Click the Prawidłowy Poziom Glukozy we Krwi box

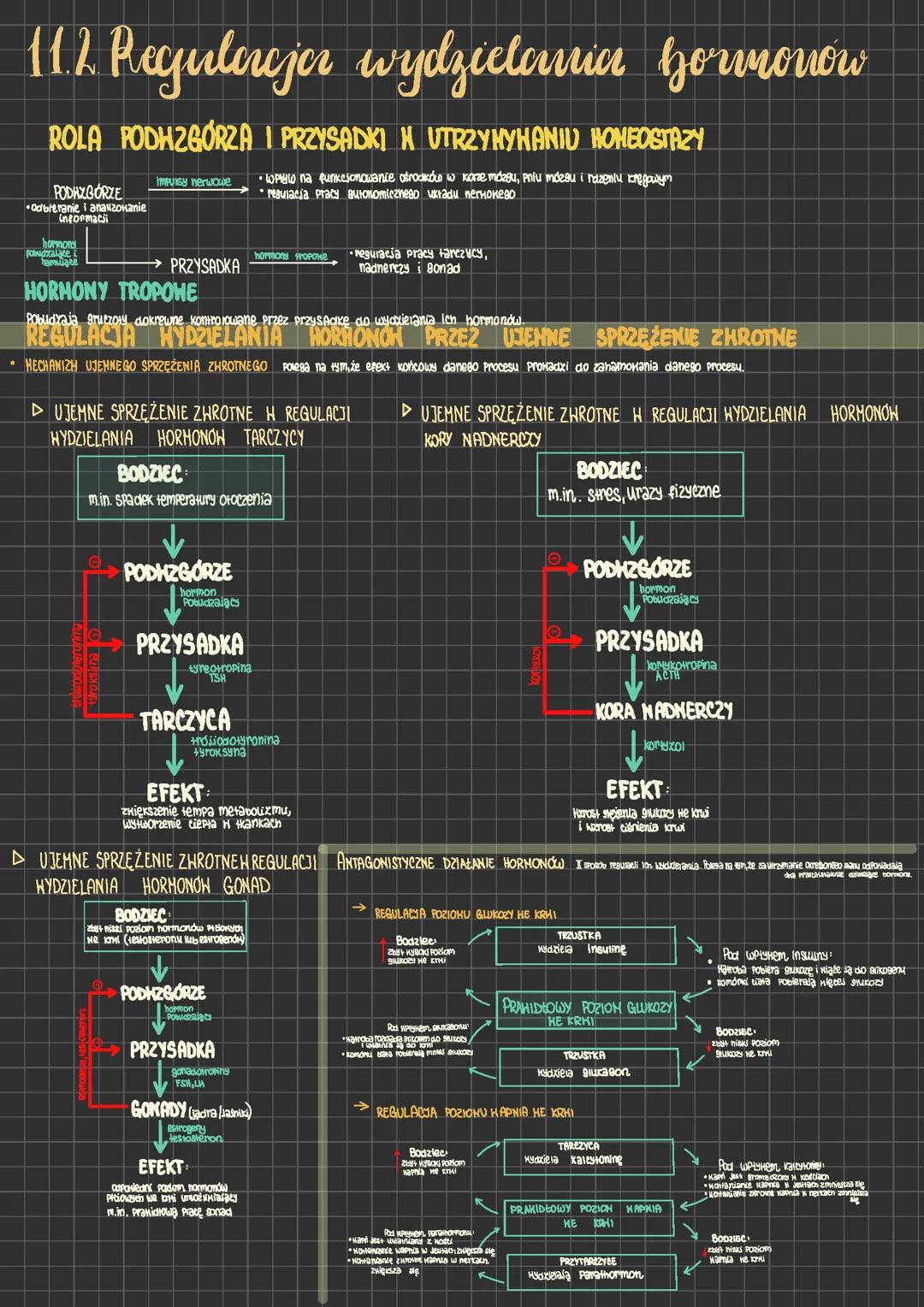click(x=586, y=1011)
